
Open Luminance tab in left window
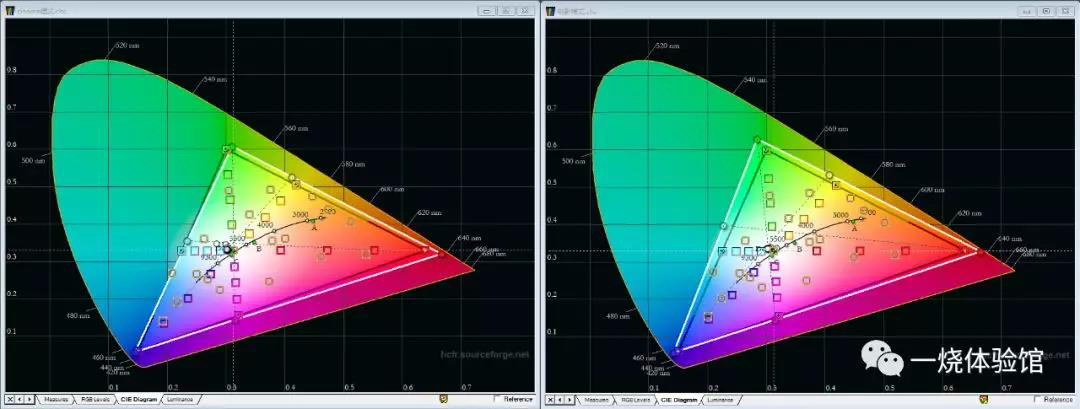(x=180, y=399)
